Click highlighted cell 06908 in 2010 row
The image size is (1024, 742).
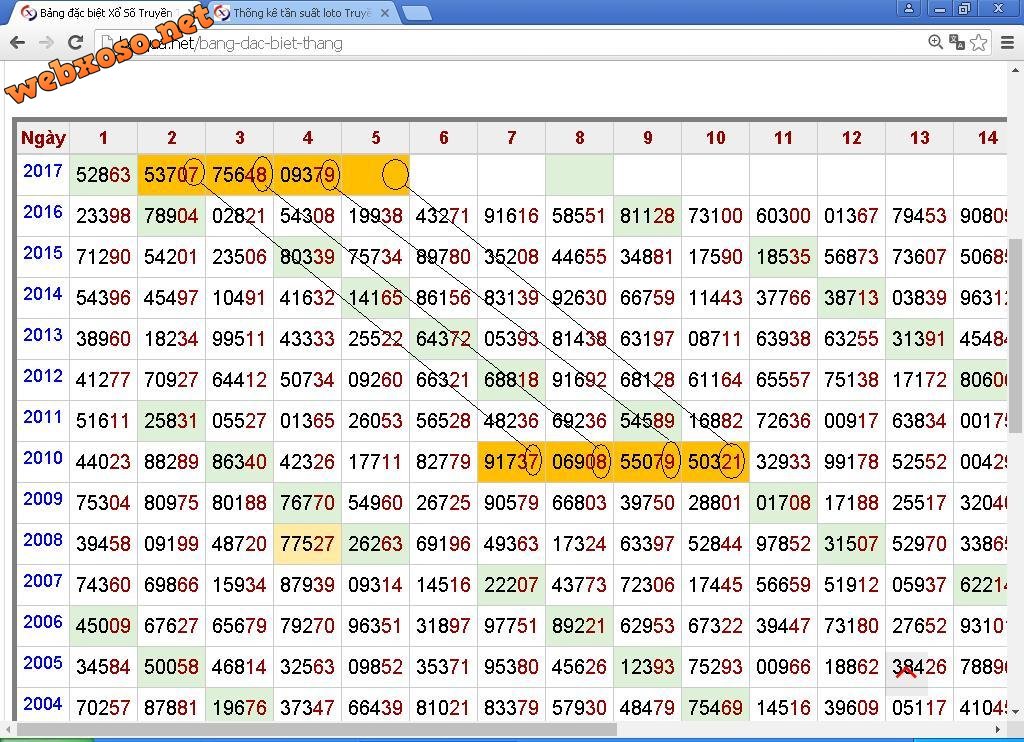click(580, 462)
